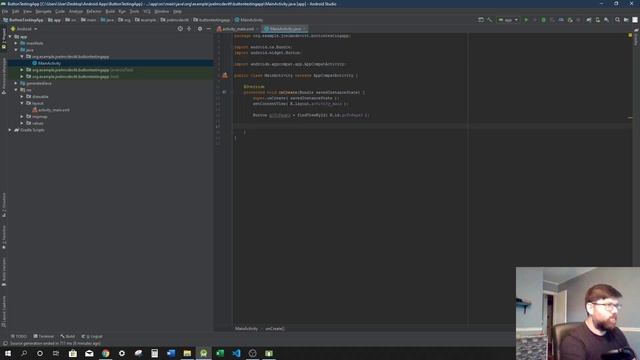Open the Android view selector dropdown
Screen dimensions: 640x360
(24, 29)
